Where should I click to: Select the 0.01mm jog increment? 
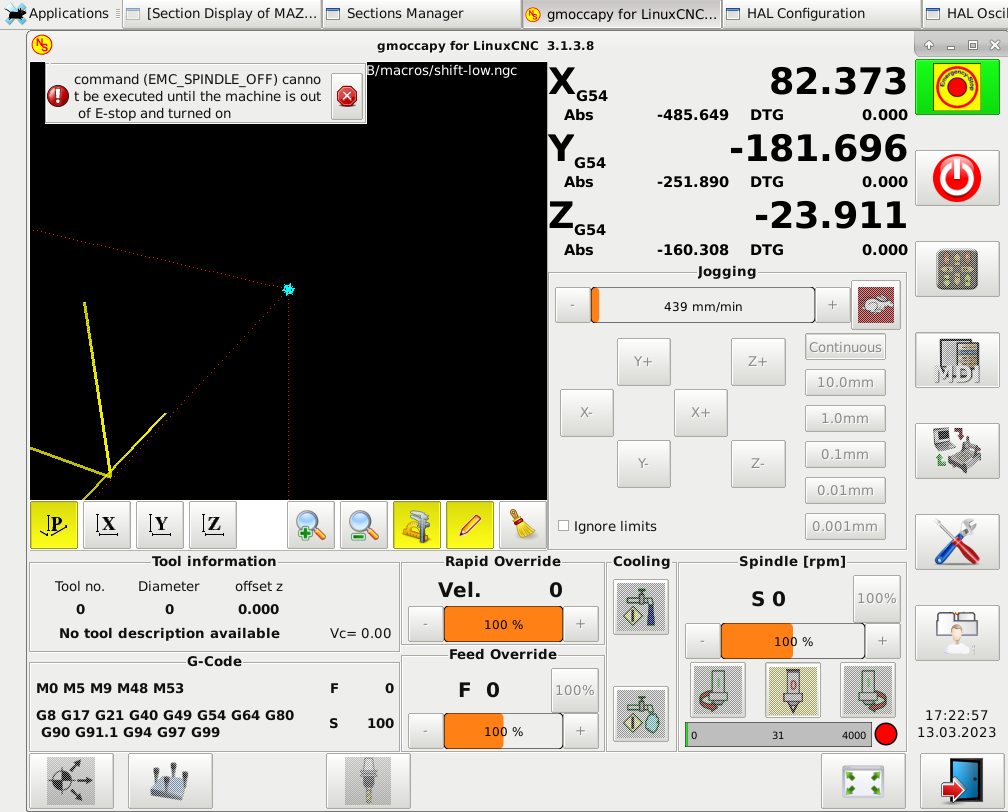(x=845, y=491)
